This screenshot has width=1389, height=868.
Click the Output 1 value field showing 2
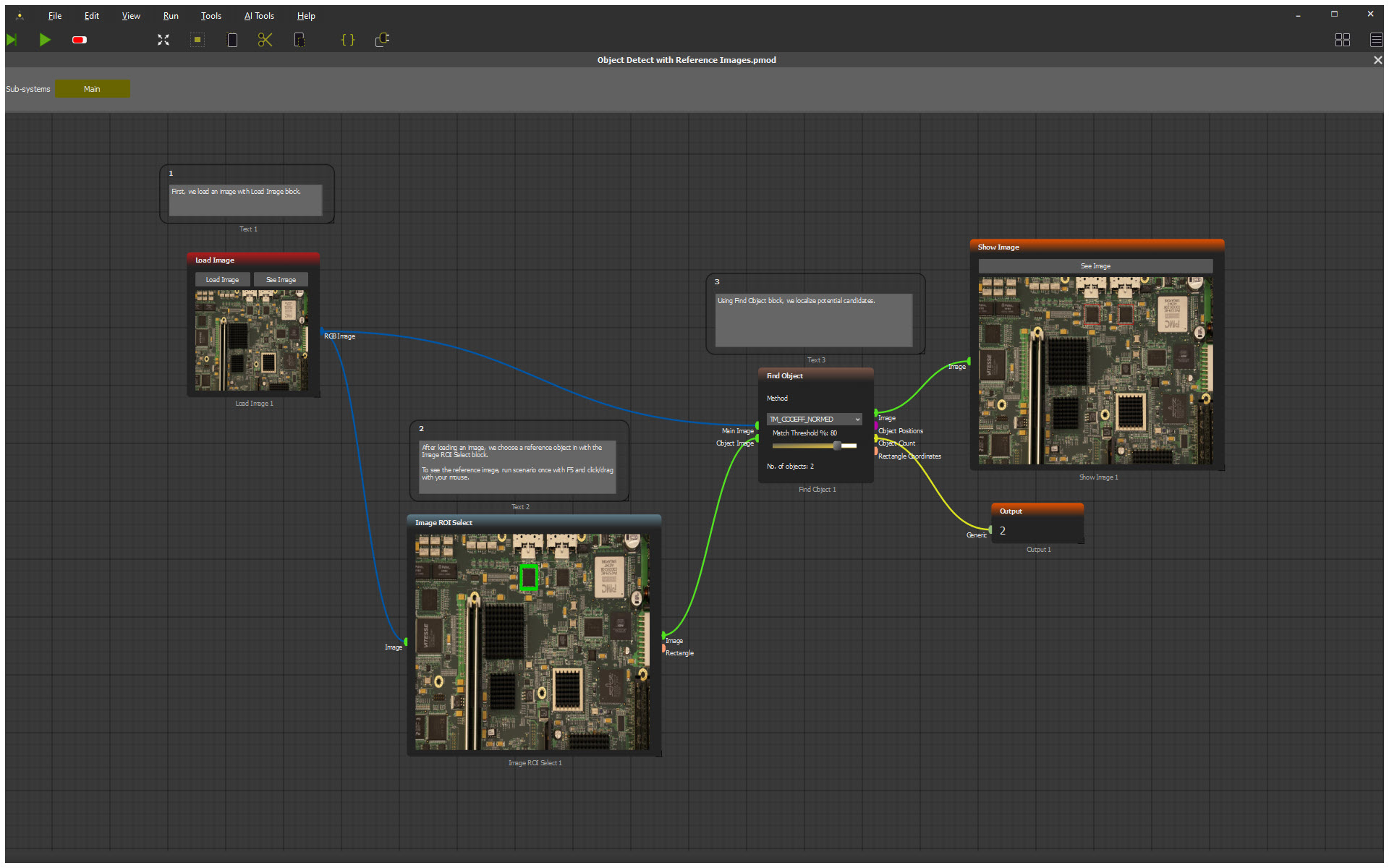point(1037,530)
